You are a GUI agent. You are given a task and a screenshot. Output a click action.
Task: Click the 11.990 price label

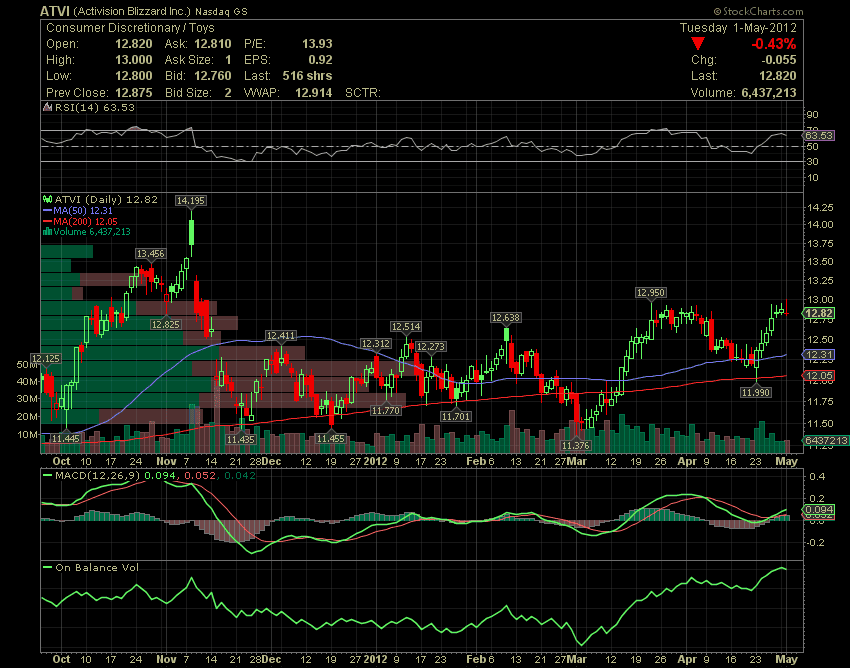756,392
